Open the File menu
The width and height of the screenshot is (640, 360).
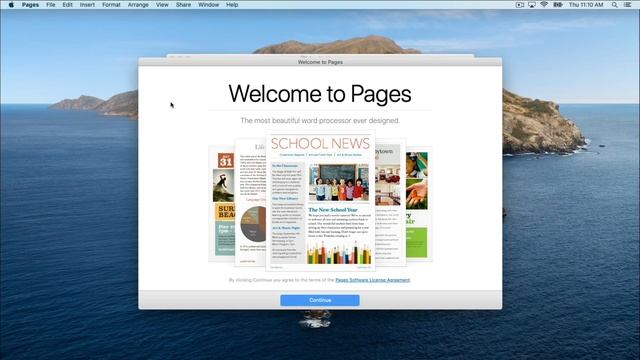coord(51,5)
